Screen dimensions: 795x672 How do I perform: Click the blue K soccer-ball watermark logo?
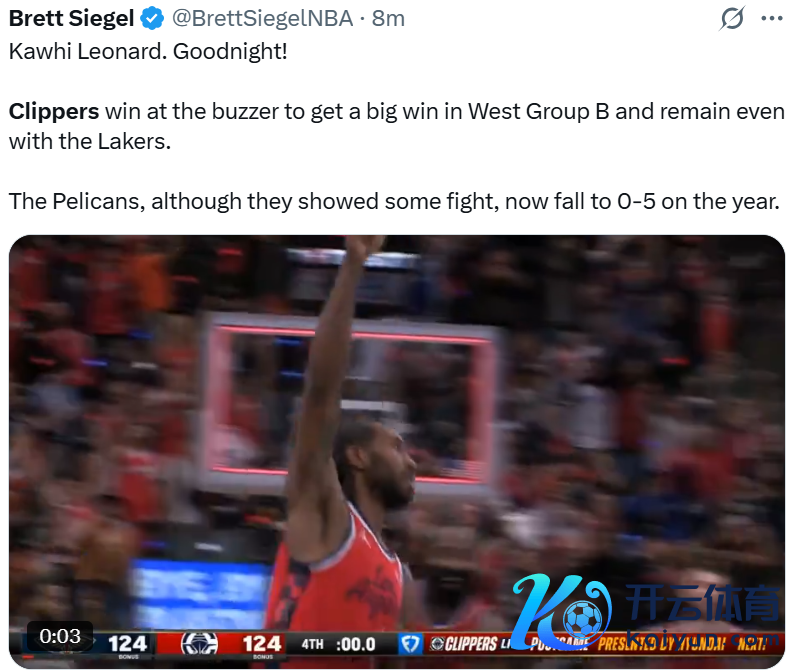[x=562, y=611]
